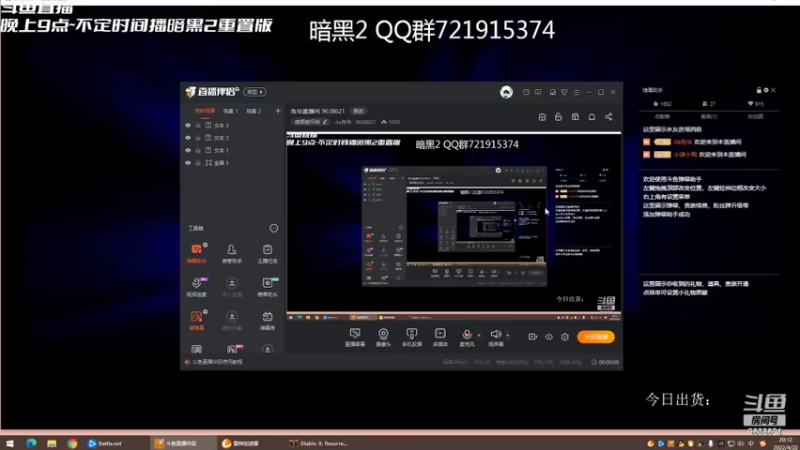Open the Windows Start menu
The image size is (800, 450).
10,443
